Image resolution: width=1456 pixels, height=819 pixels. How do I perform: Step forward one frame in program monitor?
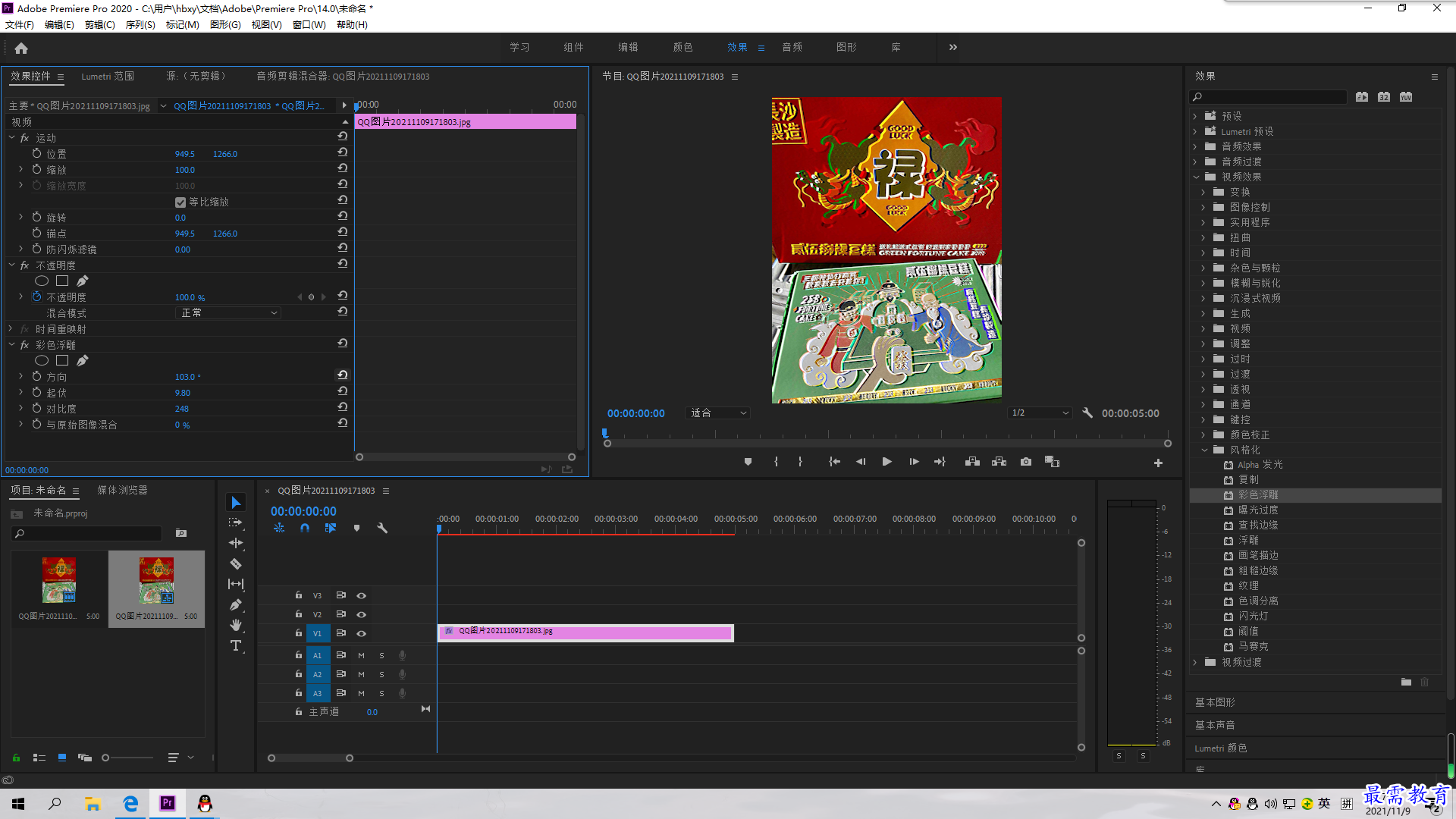click(x=914, y=462)
